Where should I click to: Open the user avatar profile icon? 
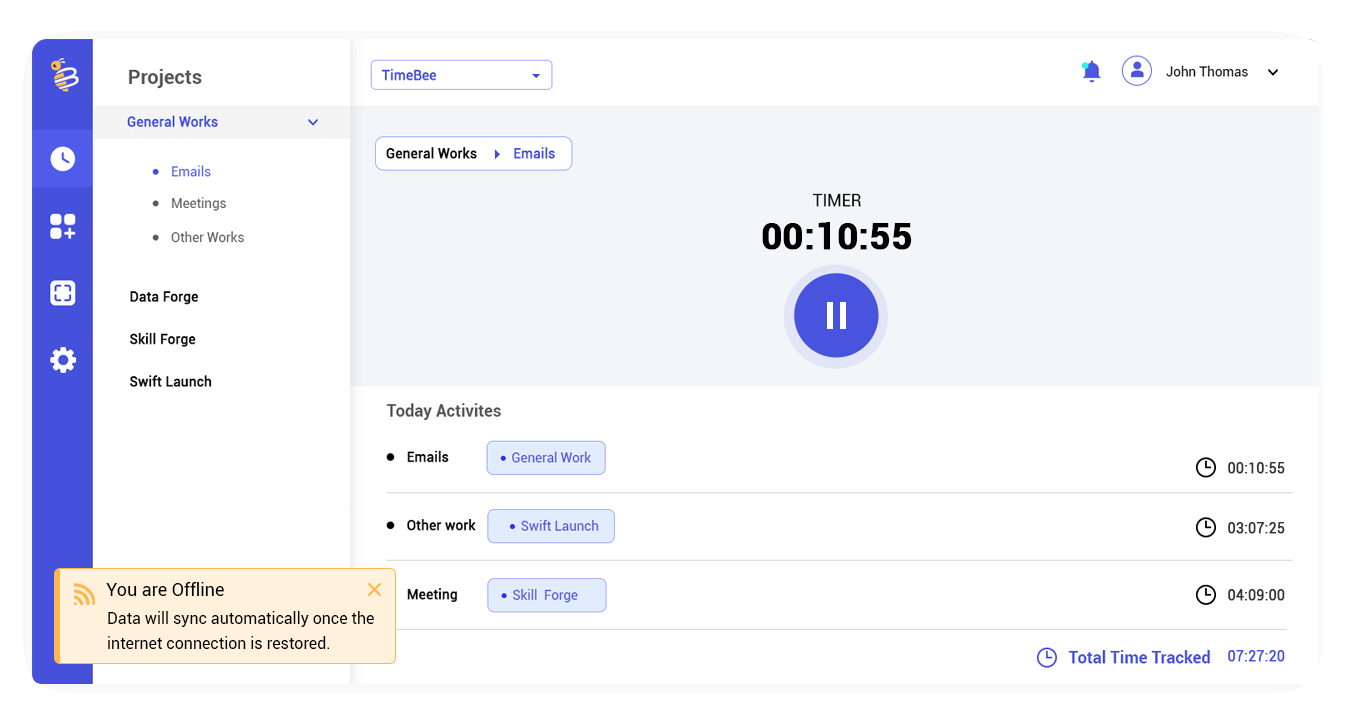tap(1136, 70)
